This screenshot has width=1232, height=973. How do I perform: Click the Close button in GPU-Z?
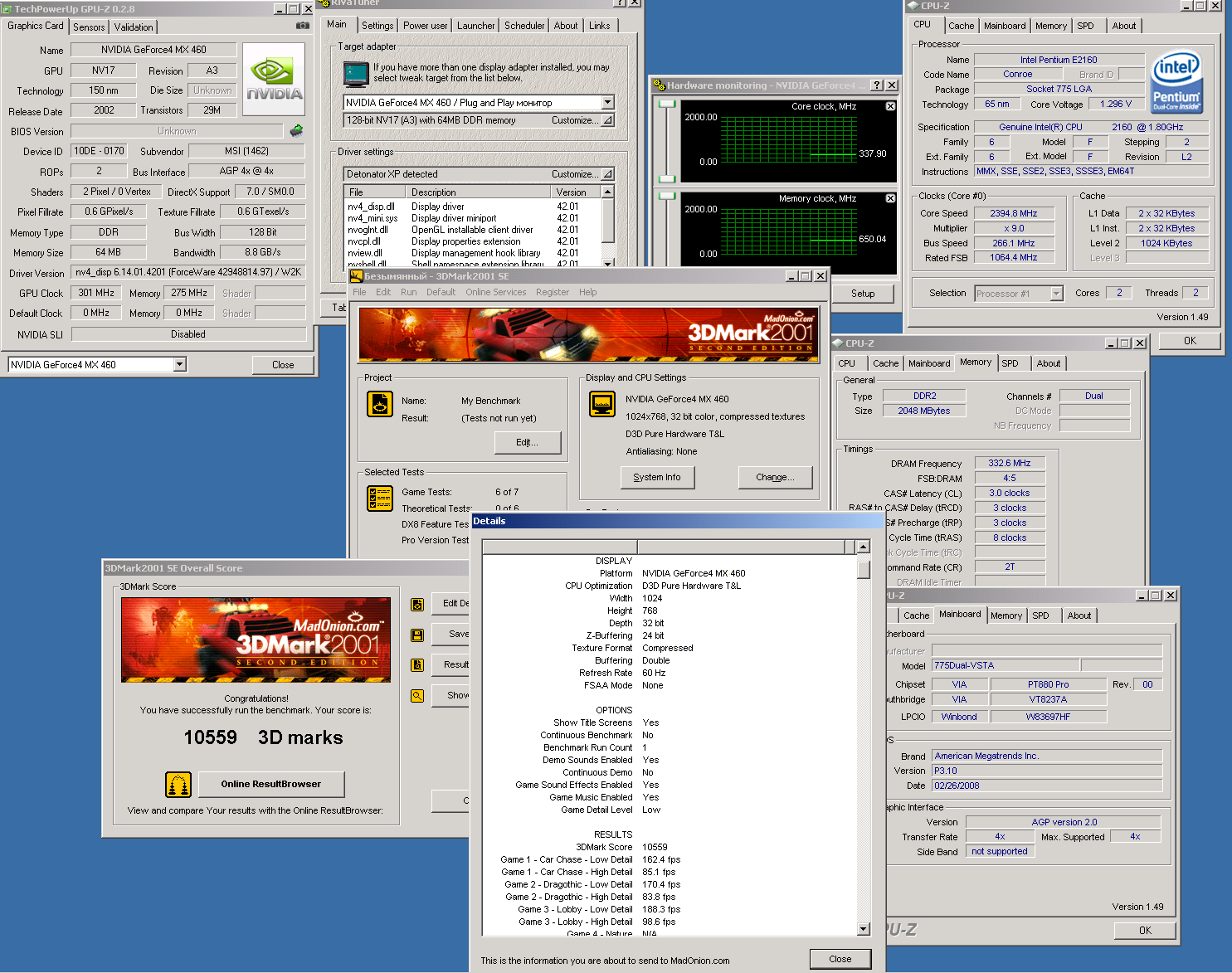(283, 365)
